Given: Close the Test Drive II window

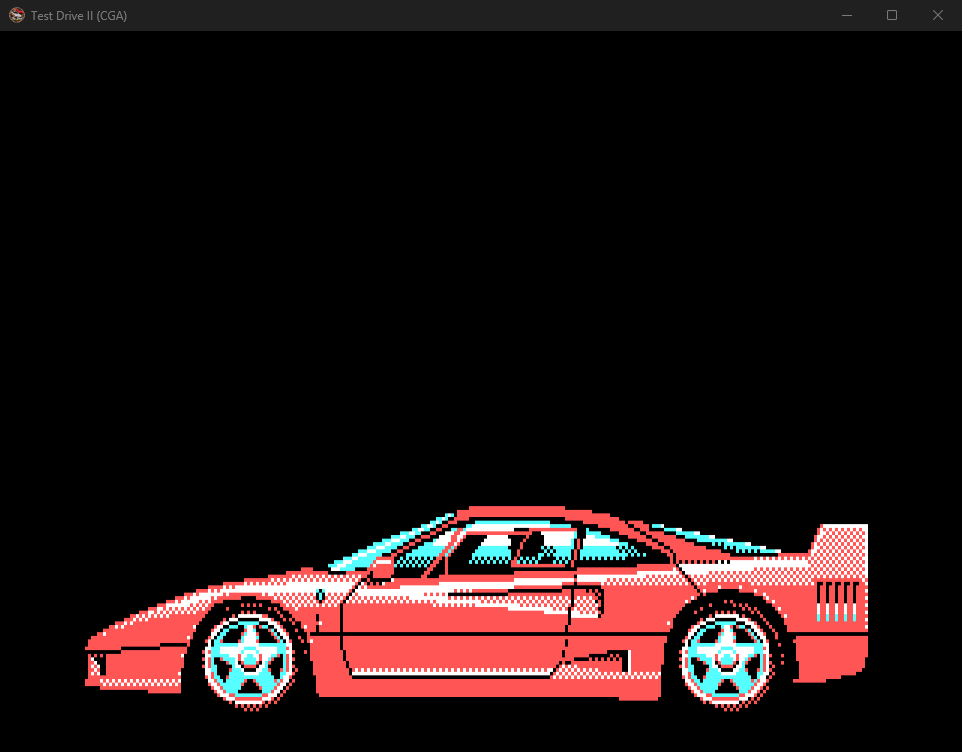Looking at the screenshot, I should (x=937, y=15).
